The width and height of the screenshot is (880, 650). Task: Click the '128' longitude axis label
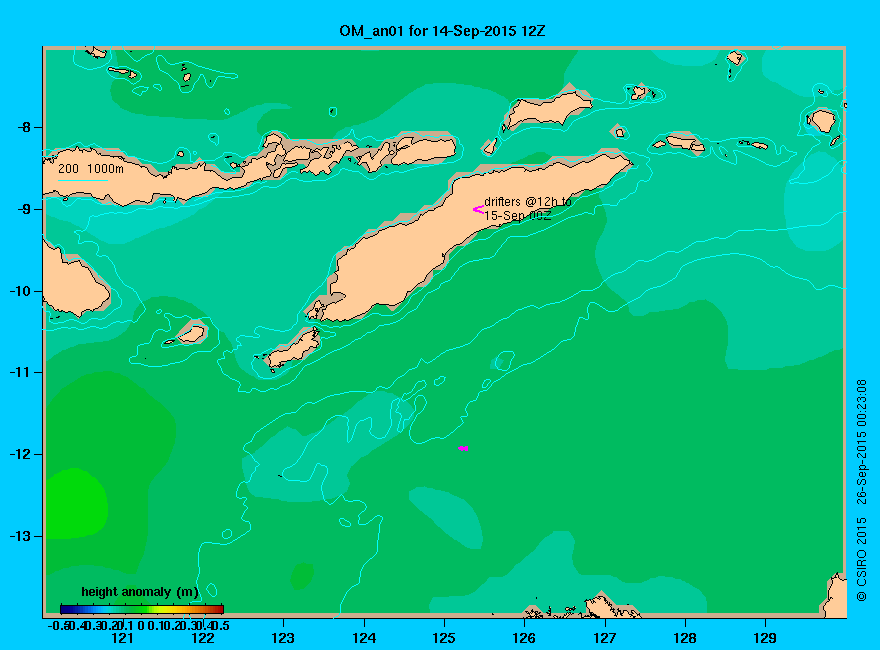pos(685,638)
